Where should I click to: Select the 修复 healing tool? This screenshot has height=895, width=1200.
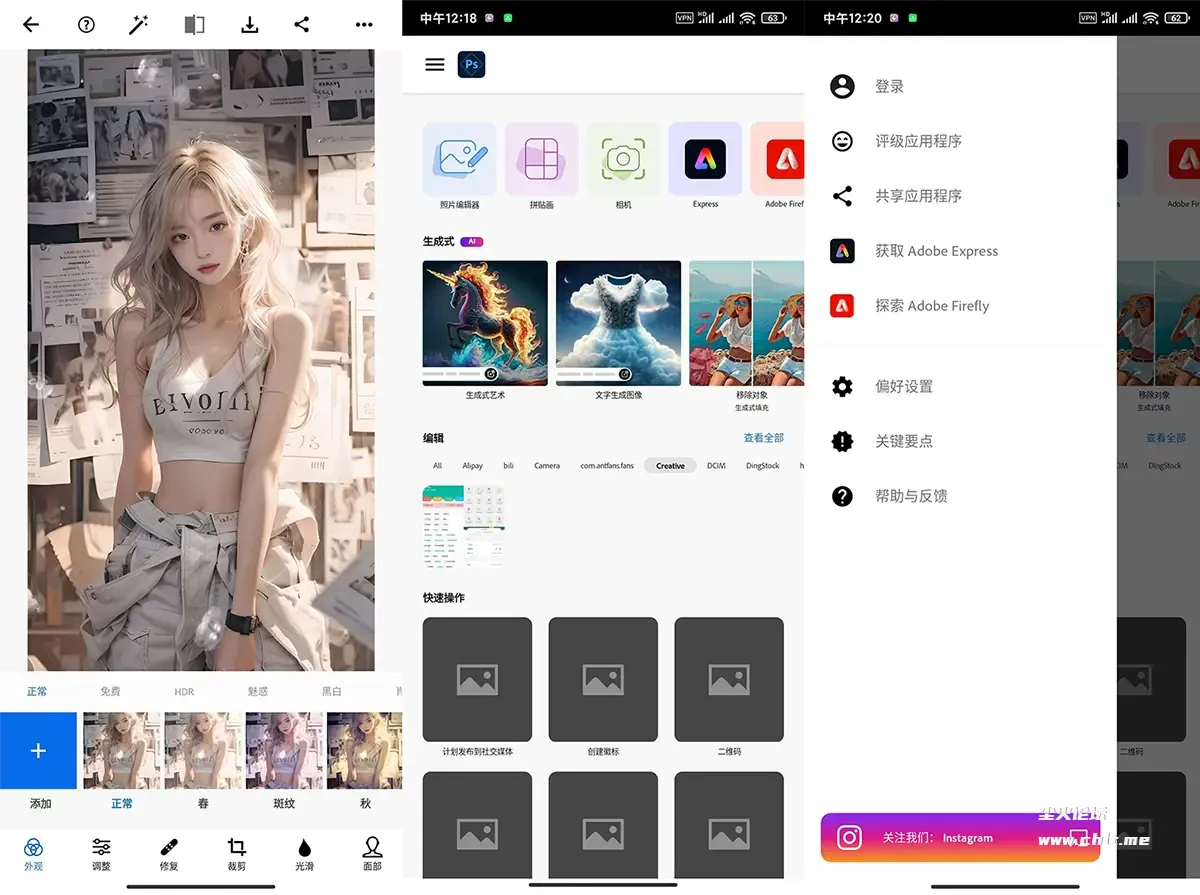[x=169, y=853]
